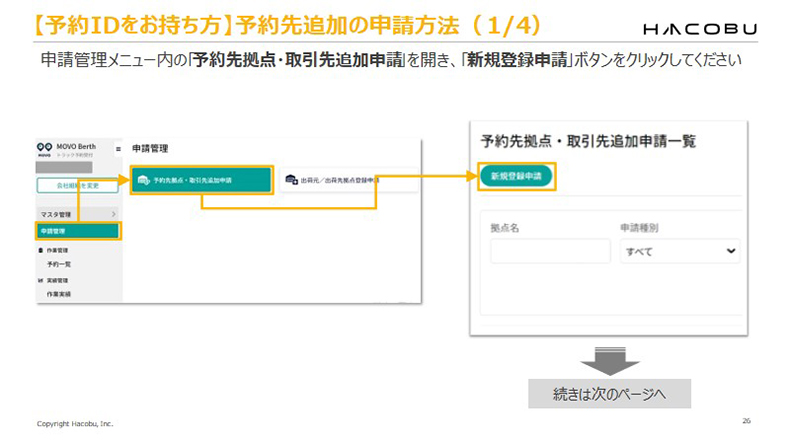Open the 予約先拠点・取引先追加申請 card

tap(201, 180)
